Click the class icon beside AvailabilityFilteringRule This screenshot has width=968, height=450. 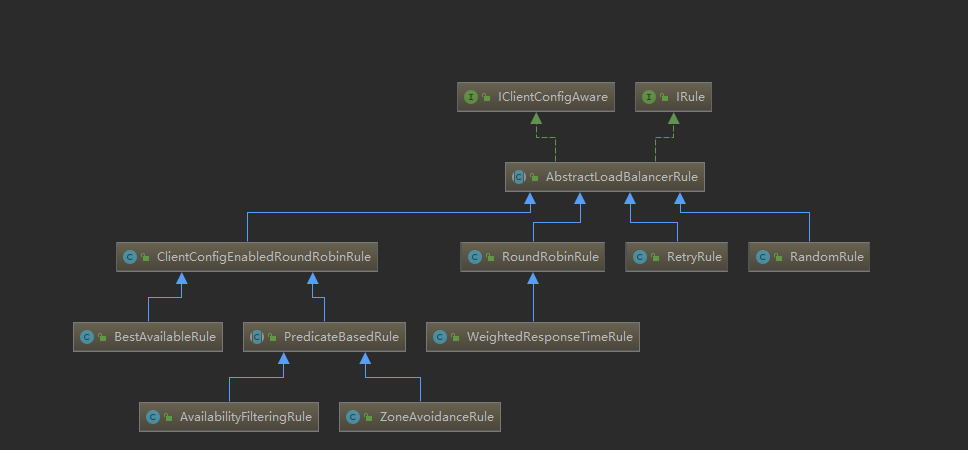click(x=153, y=417)
